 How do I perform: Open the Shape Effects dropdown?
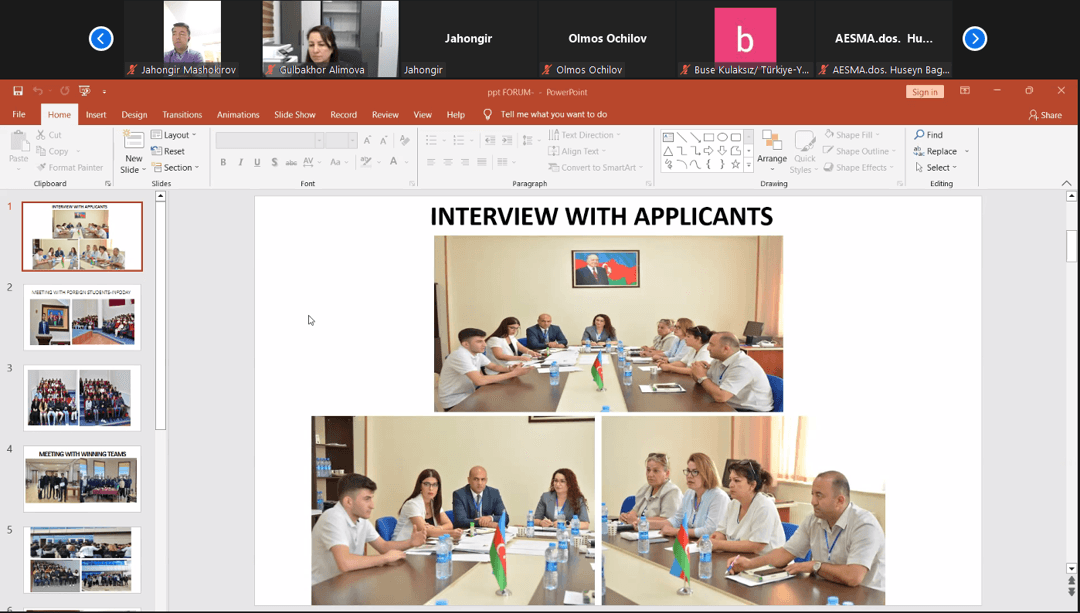859,167
